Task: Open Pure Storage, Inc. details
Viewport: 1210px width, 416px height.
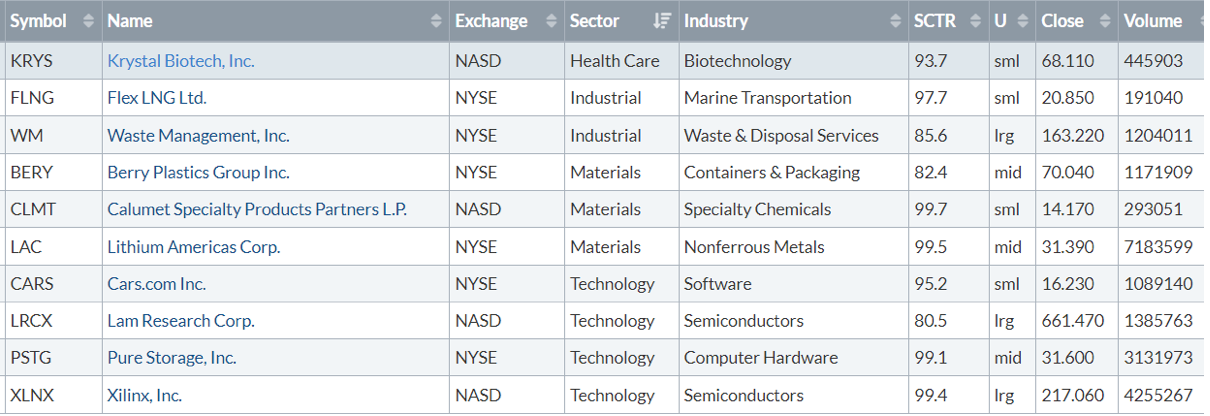Action: click(x=172, y=357)
